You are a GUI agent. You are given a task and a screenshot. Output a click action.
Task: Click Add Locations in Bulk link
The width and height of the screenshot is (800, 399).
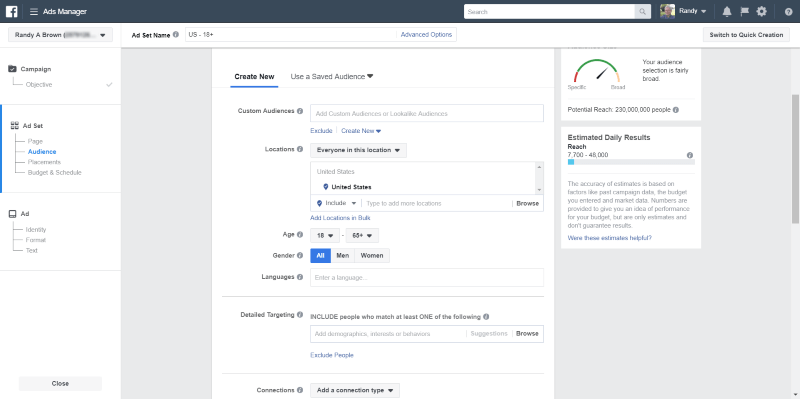340,218
